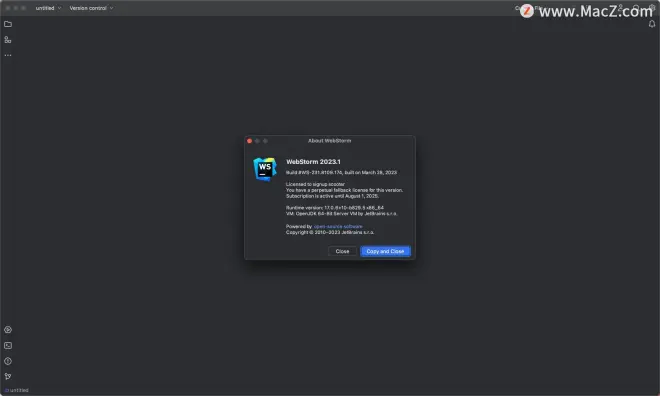The width and height of the screenshot is (660, 396).
Task: Show more tool windows via ellipsis icon
Action: [x=8, y=55]
